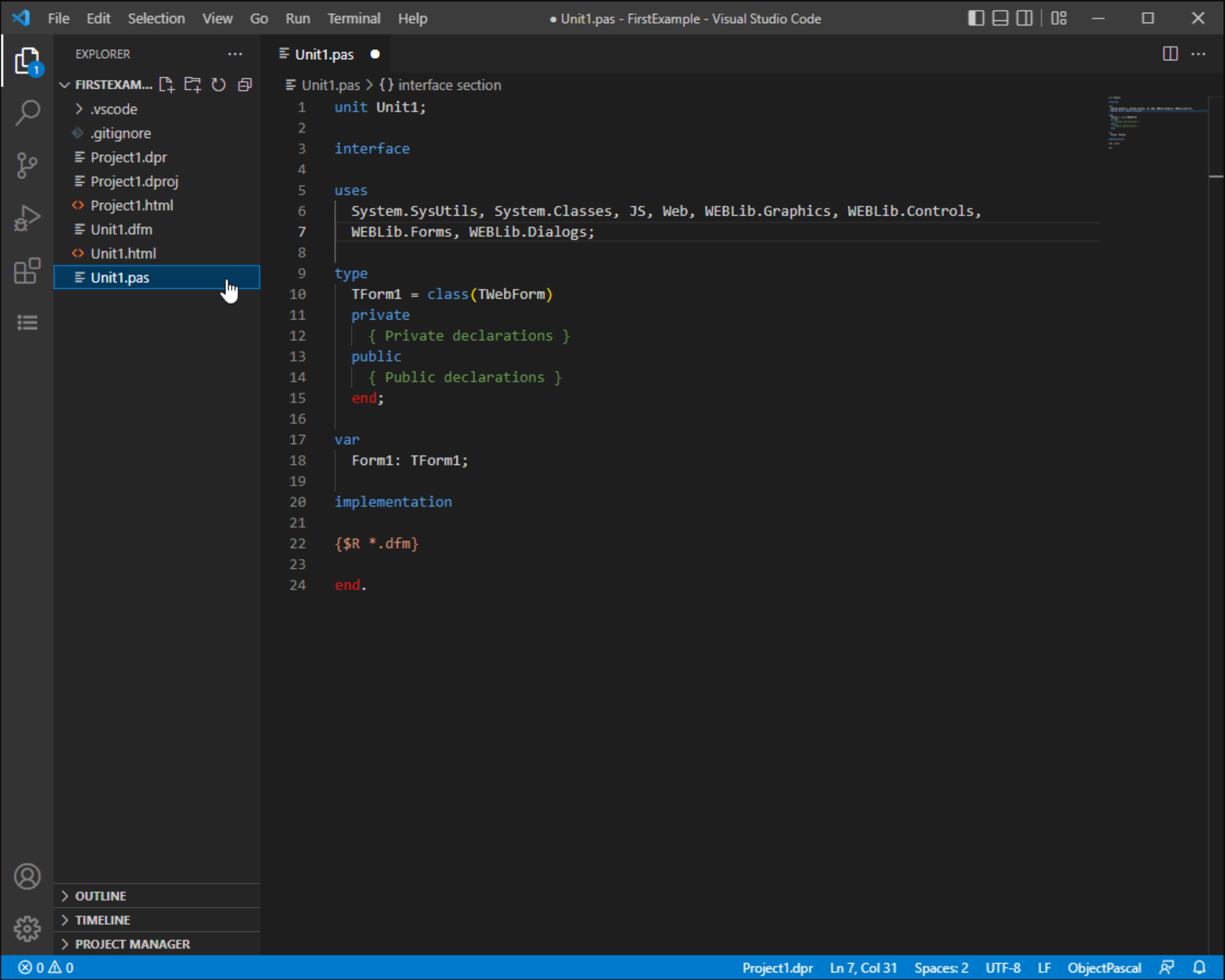Click the word implementation in code
Viewport: 1225px width, 980px height.
click(392, 502)
